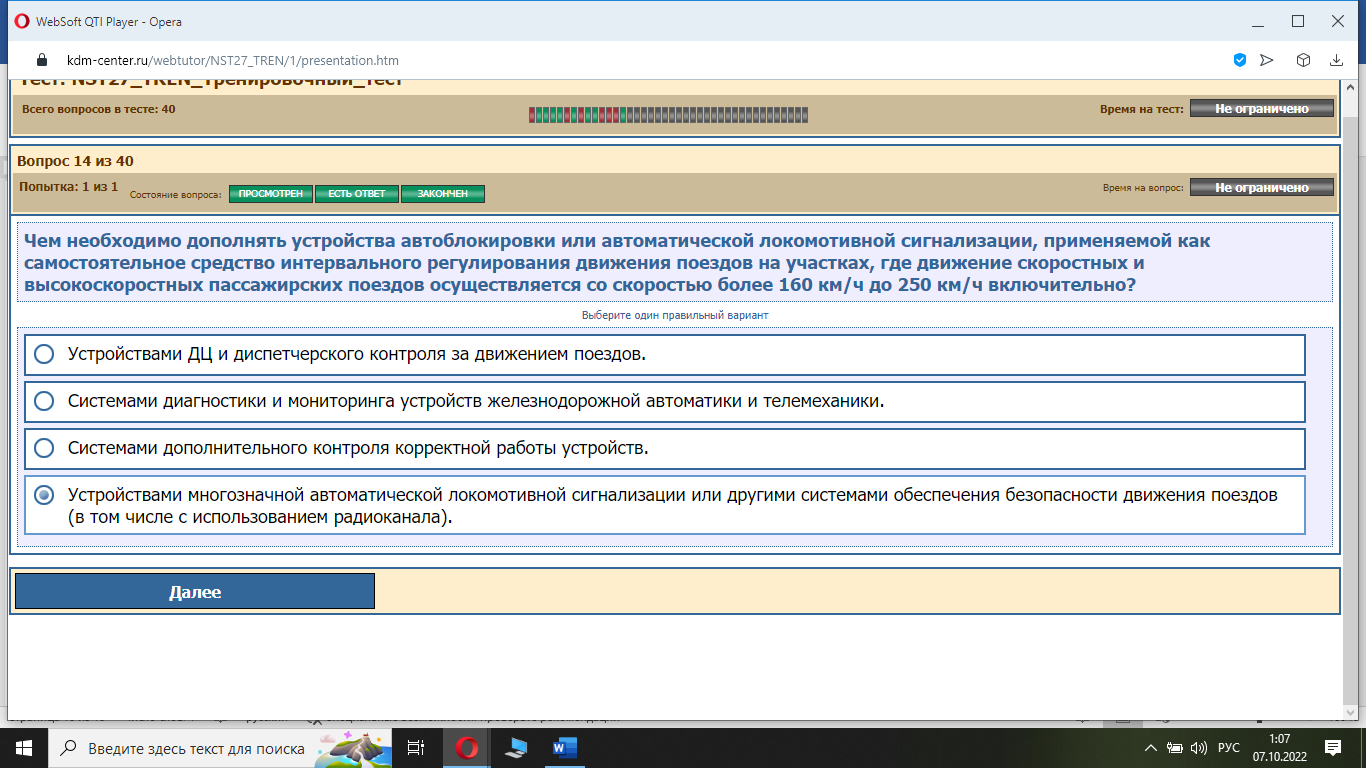Image resolution: width=1366 pixels, height=768 pixels.
Task: Click the question progress bar strip
Action: click(668, 115)
